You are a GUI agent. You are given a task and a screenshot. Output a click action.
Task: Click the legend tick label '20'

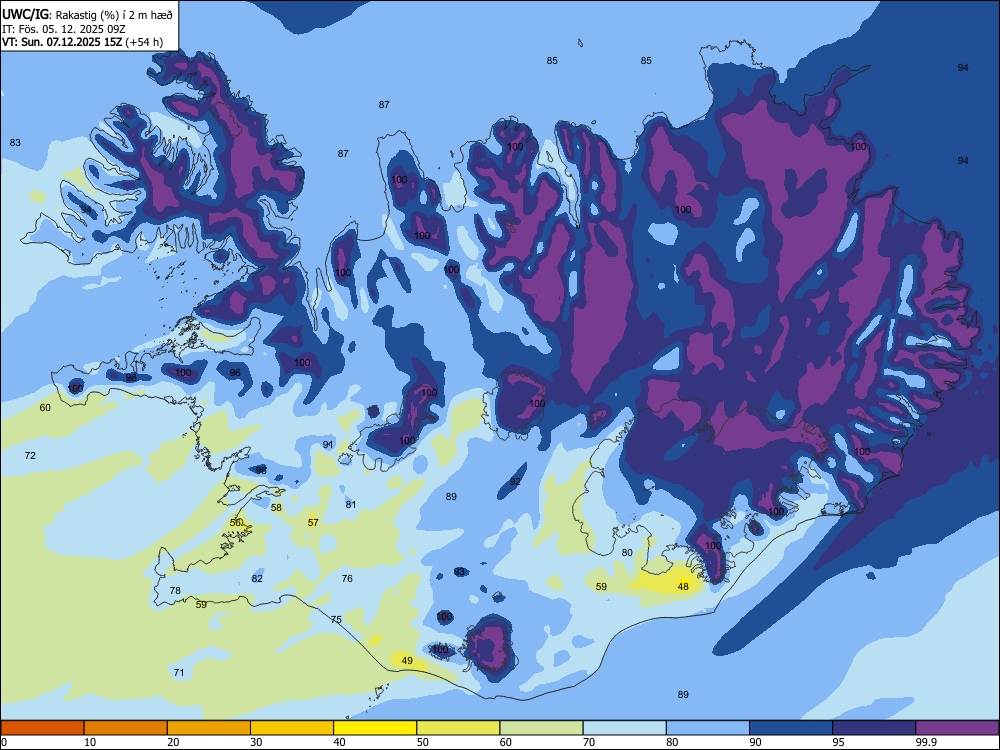[x=173, y=742]
